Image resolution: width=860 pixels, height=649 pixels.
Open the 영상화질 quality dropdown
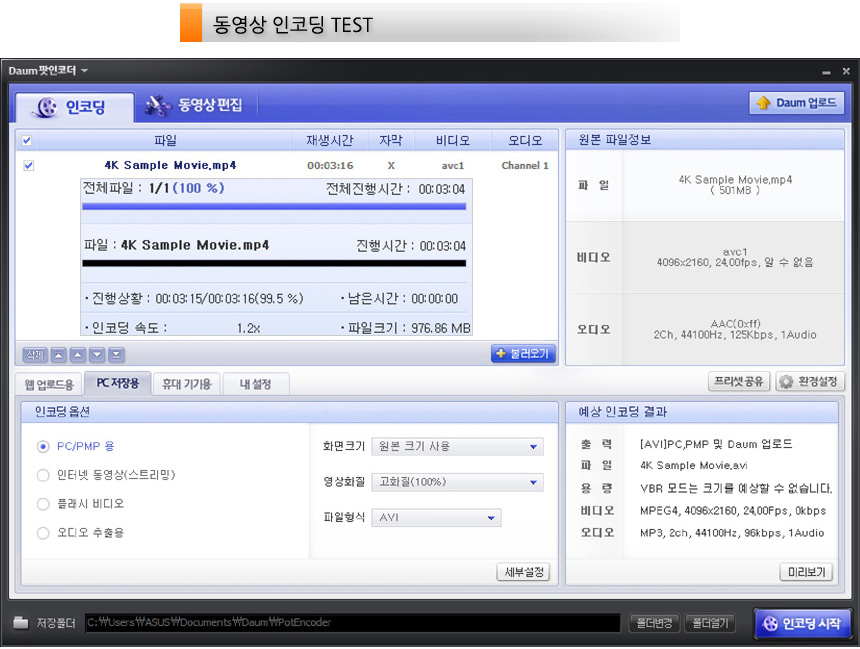pos(457,482)
